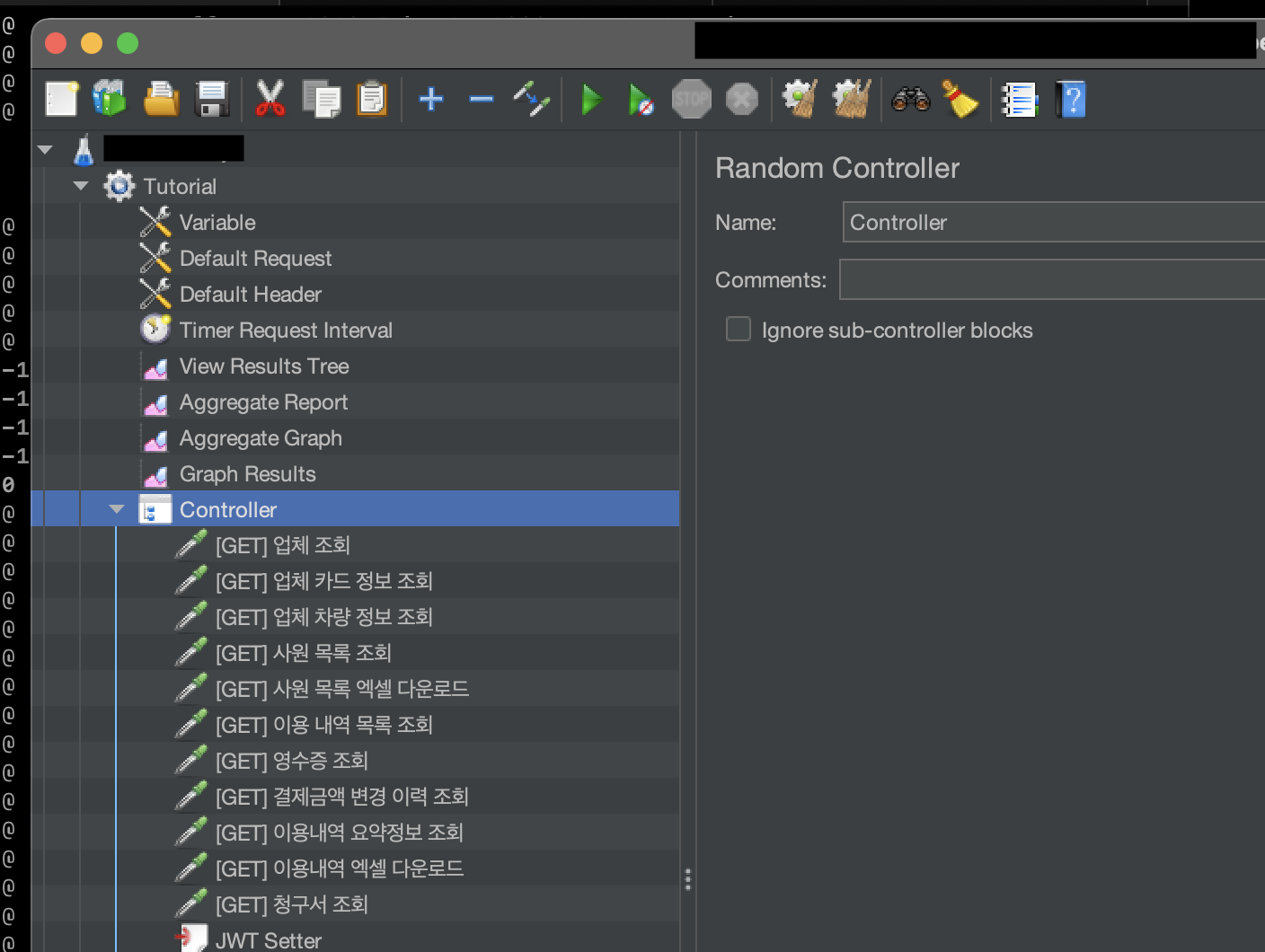The width and height of the screenshot is (1265, 952).
Task: Select [GET] 결제금액 변경 이력 조회 sampler
Action: tap(341, 797)
